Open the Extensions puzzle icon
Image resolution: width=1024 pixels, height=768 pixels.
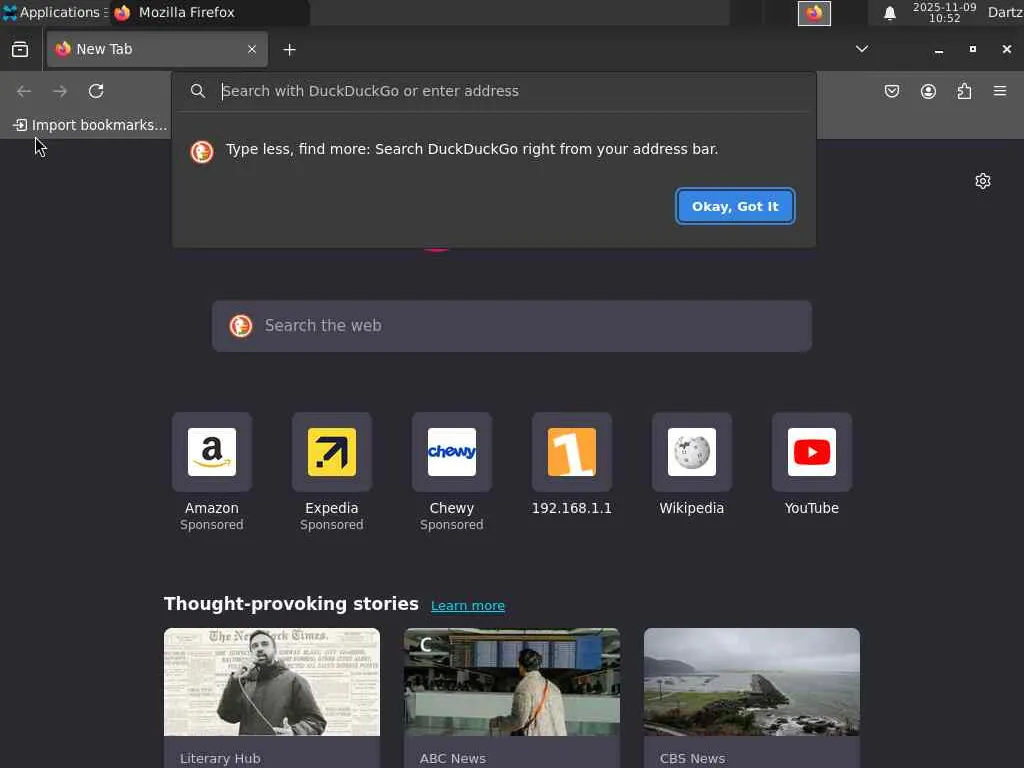tap(964, 91)
